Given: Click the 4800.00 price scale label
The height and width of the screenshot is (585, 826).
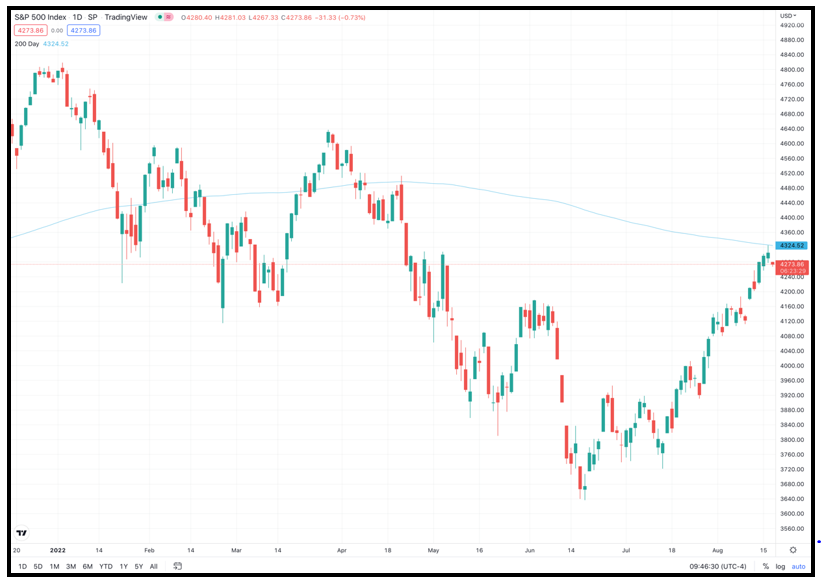Looking at the screenshot, I should 792,70.
